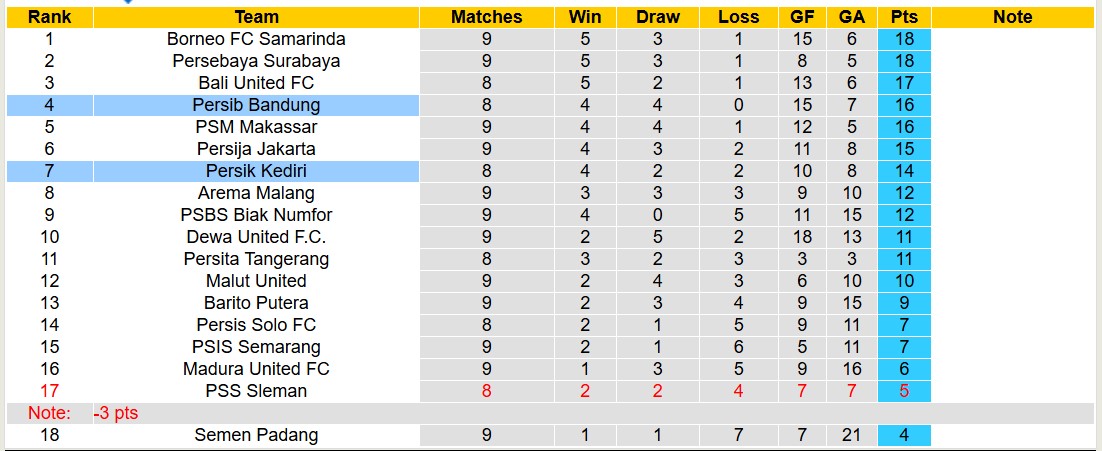Select highlighted Persib Bandung row

[x=256, y=105]
